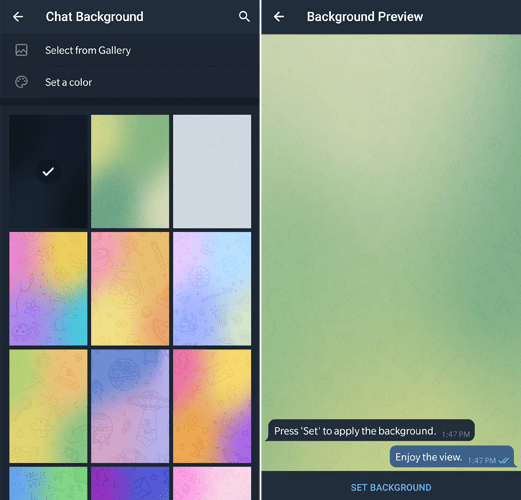Go back from Background Preview screen
Viewport: 521px width, 500px height.
coord(279,16)
